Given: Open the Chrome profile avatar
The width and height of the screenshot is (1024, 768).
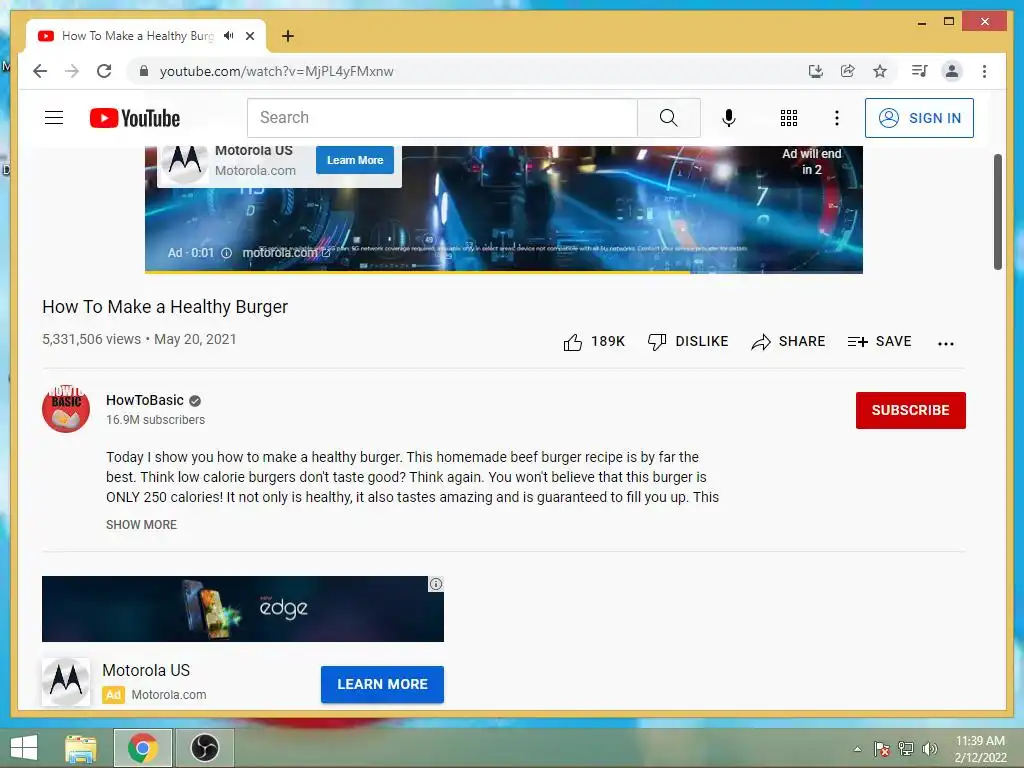Looking at the screenshot, I should pyautogui.click(x=952, y=71).
